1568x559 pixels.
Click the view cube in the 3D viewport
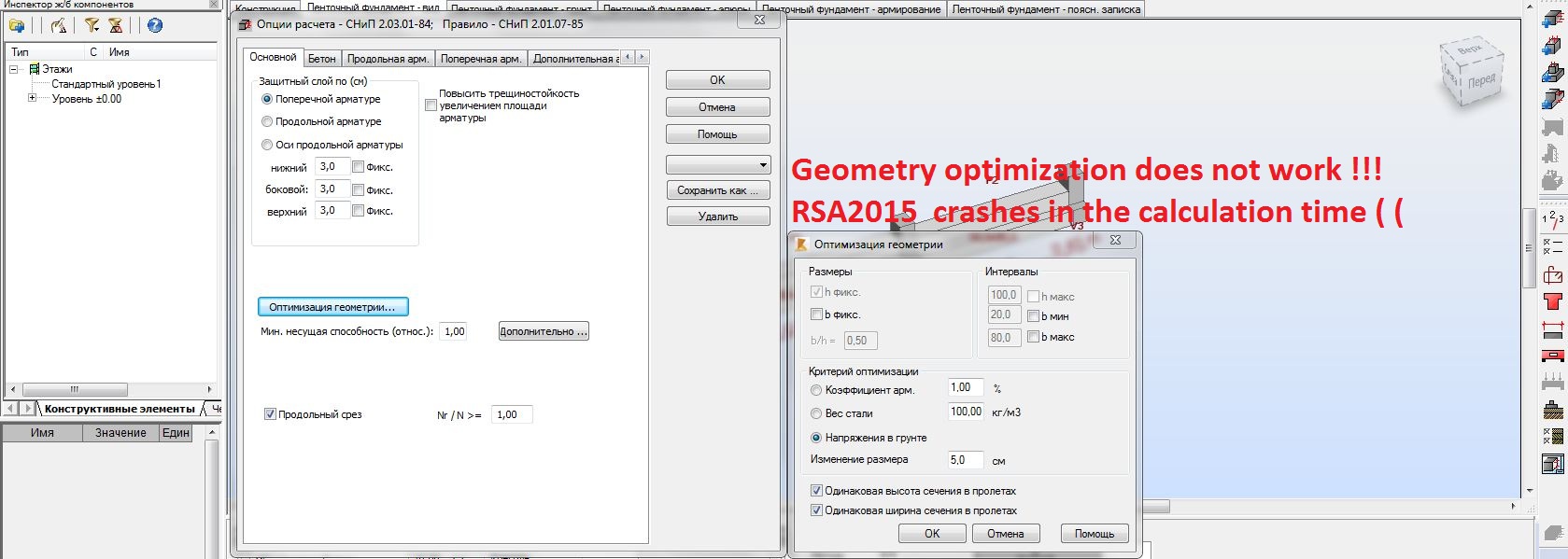1474,72
